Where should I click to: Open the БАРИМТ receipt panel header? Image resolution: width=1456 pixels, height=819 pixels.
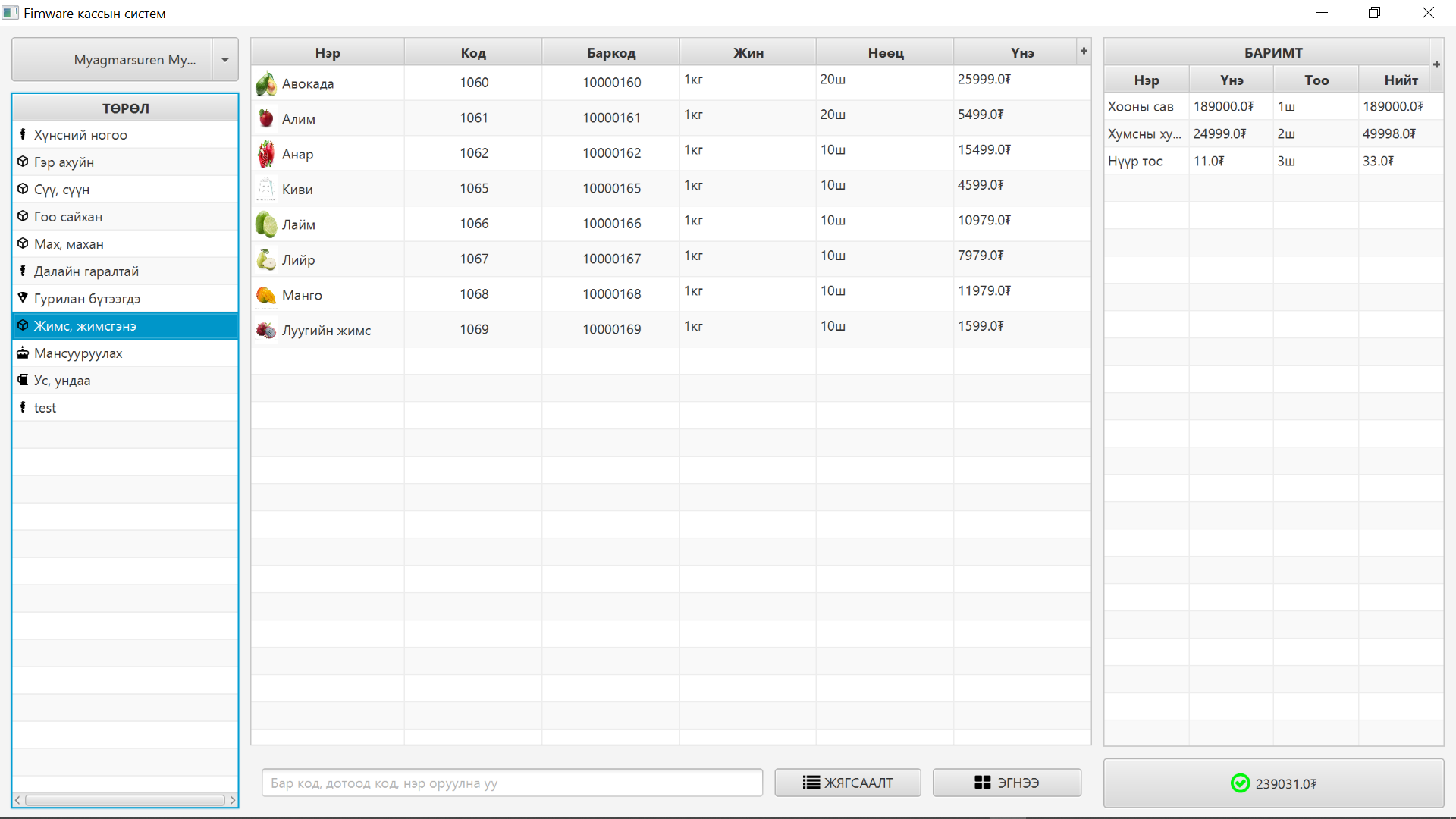1272,52
